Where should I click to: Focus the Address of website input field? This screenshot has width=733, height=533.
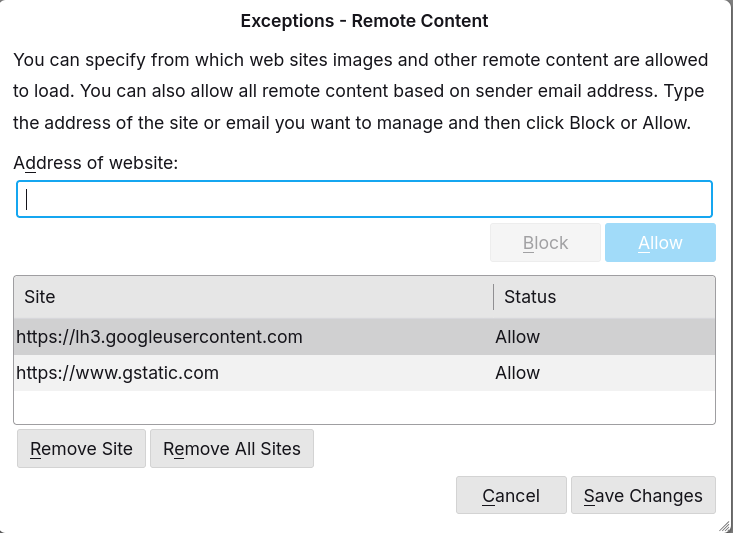pyautogui.click(x=365, y=199)
